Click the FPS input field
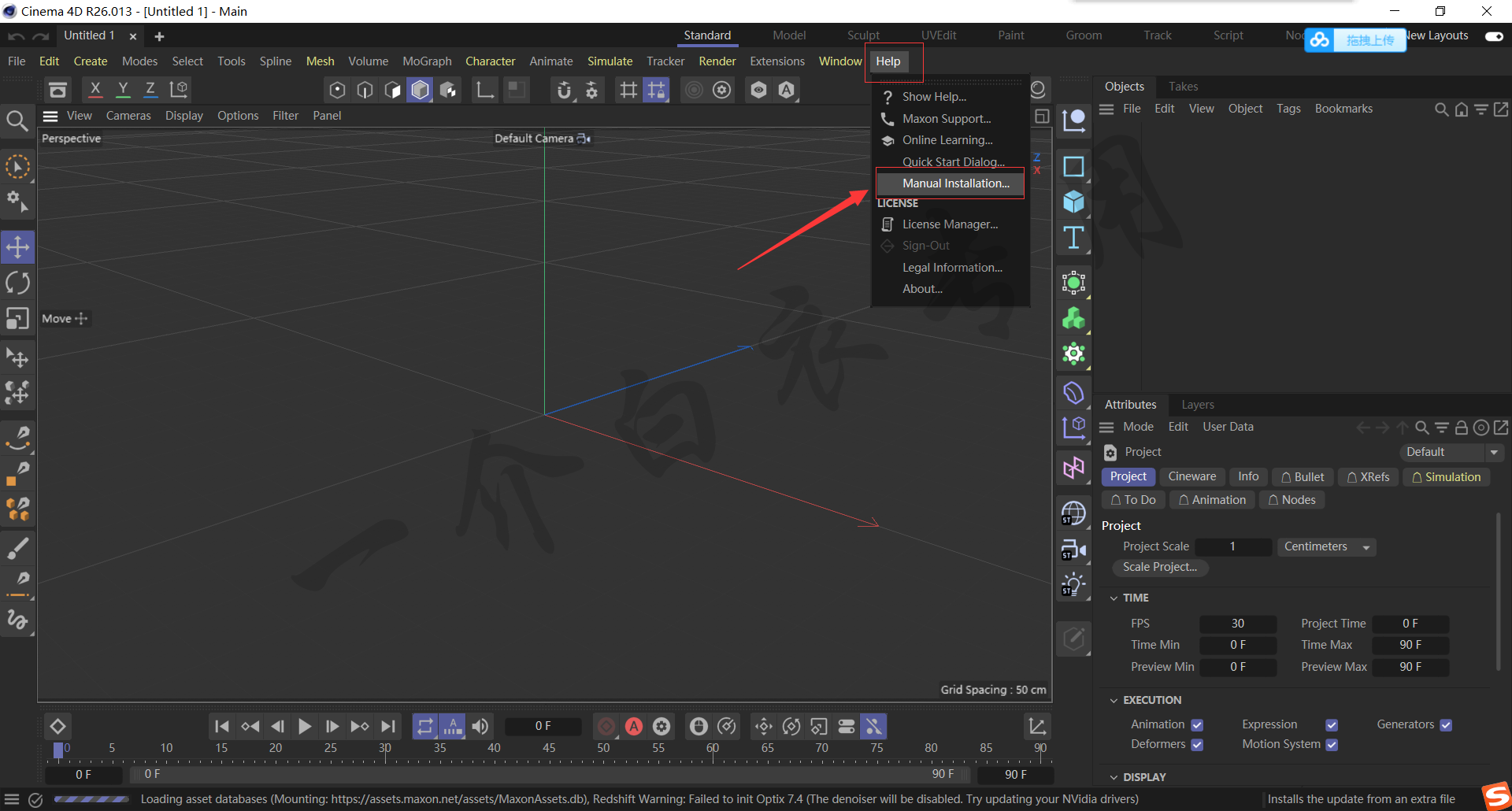 coord(1237,624)
